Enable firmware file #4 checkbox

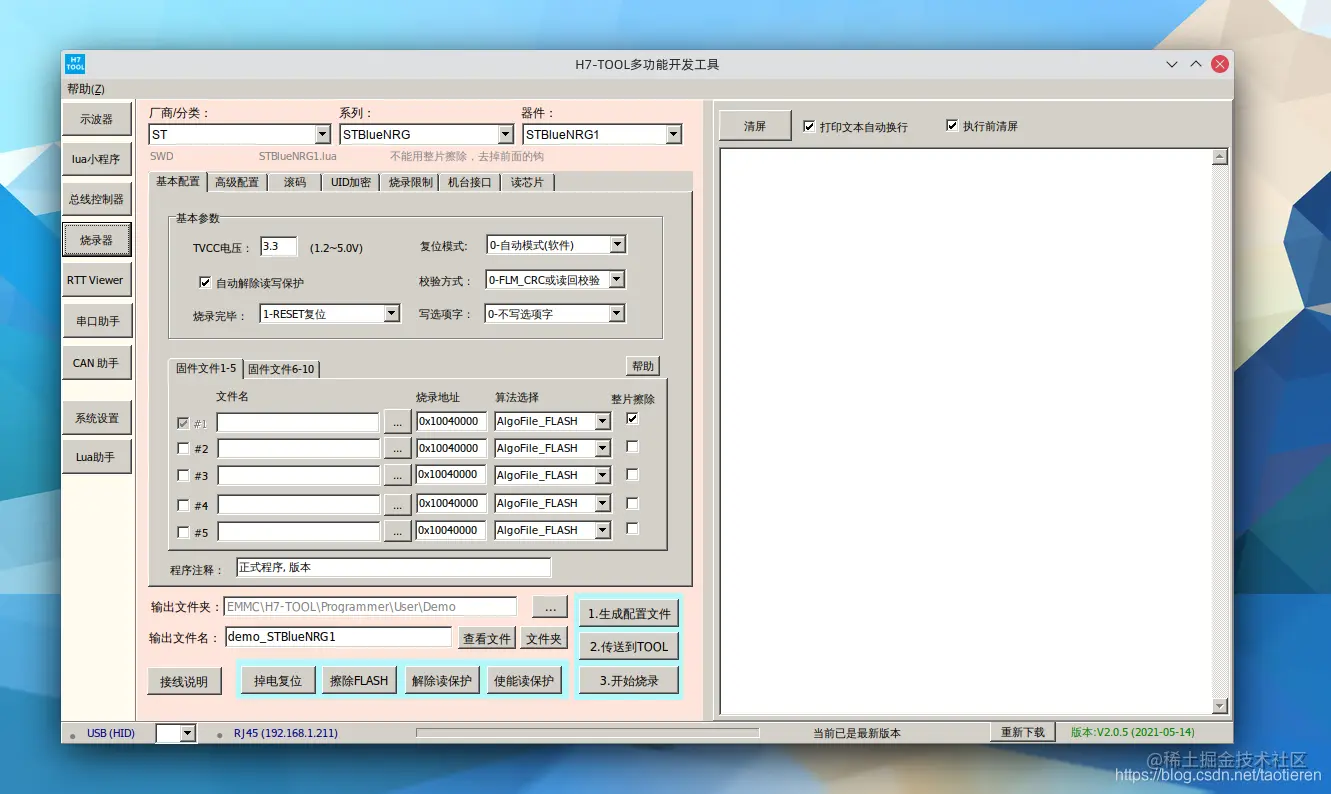tap(183, 505)
